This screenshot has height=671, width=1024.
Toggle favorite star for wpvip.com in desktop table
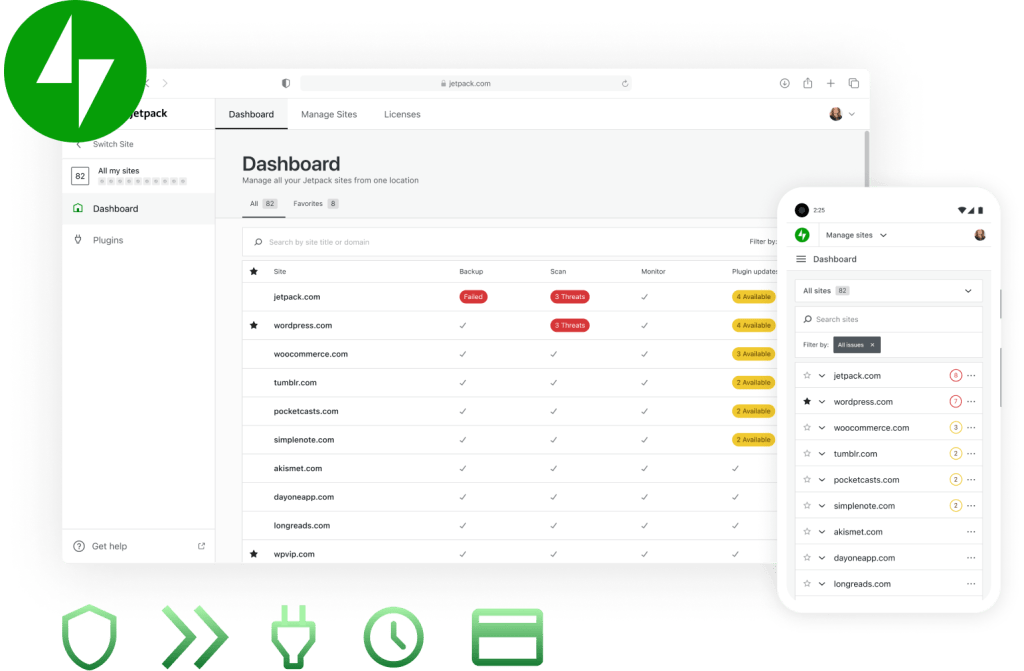254,554
